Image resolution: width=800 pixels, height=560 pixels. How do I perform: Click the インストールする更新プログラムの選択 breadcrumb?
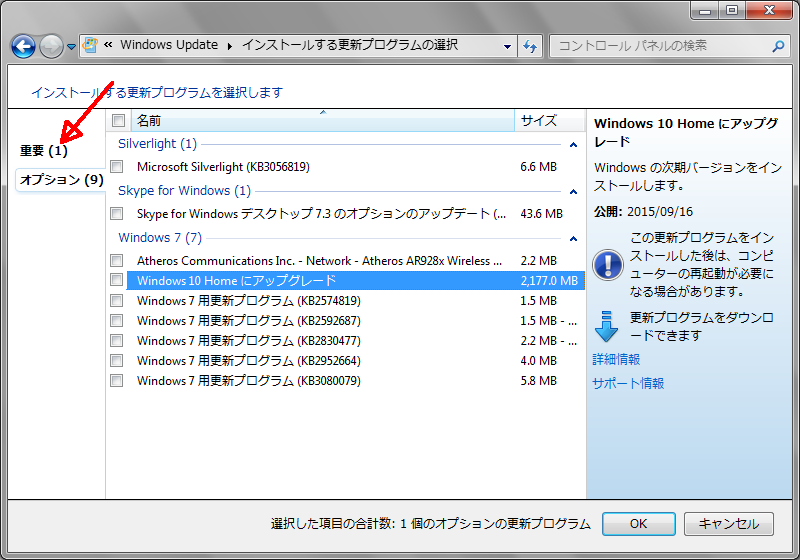point(349,45)
